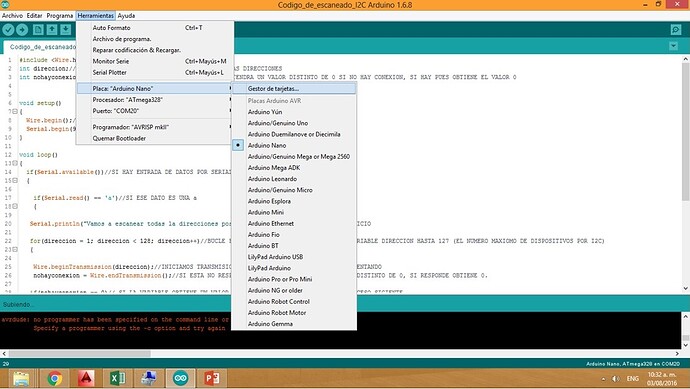Open the Ayuda menu
This screenshot has width=690, height=389.
point(126,15)
